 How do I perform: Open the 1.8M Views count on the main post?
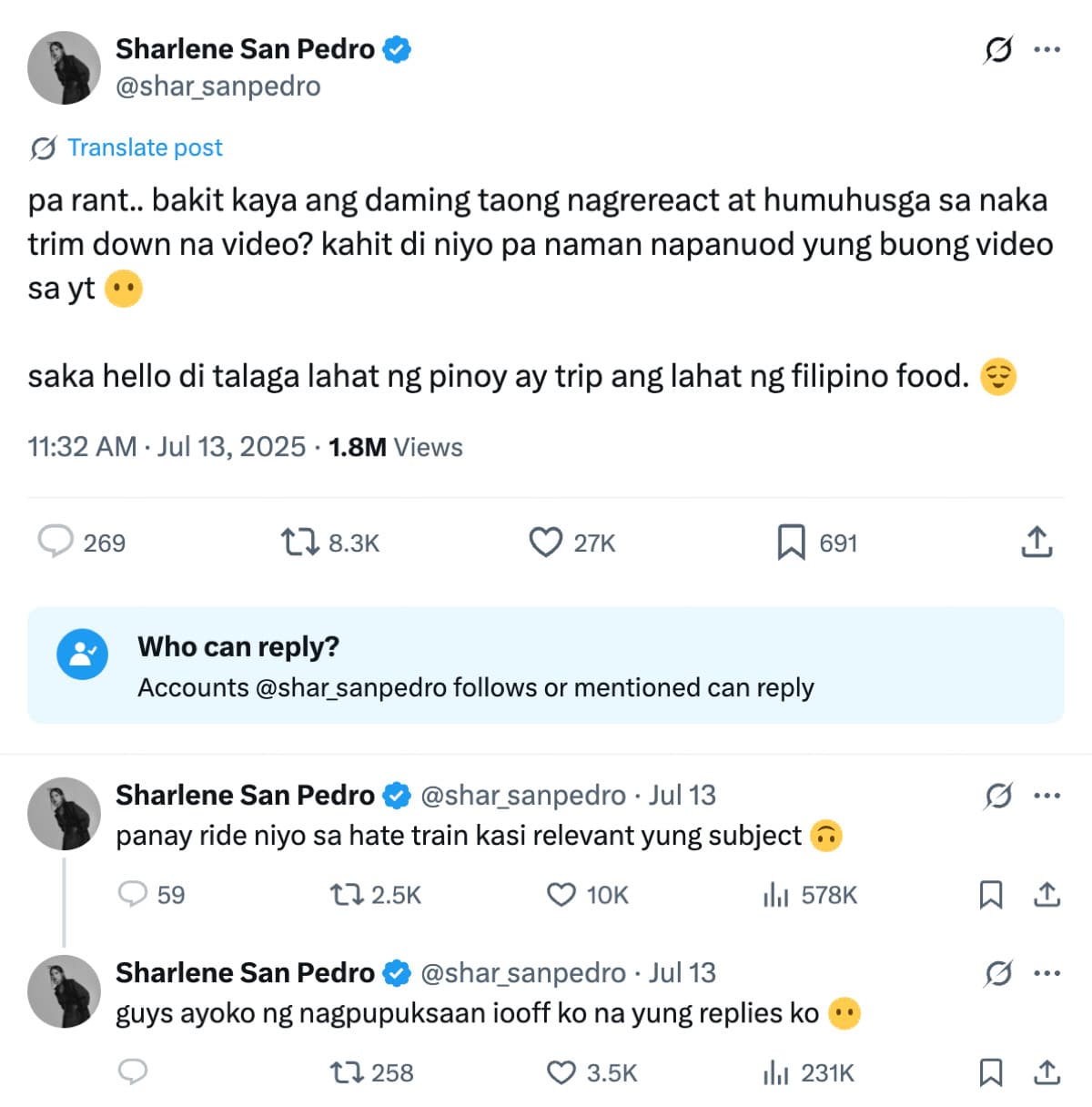point(396,447)
